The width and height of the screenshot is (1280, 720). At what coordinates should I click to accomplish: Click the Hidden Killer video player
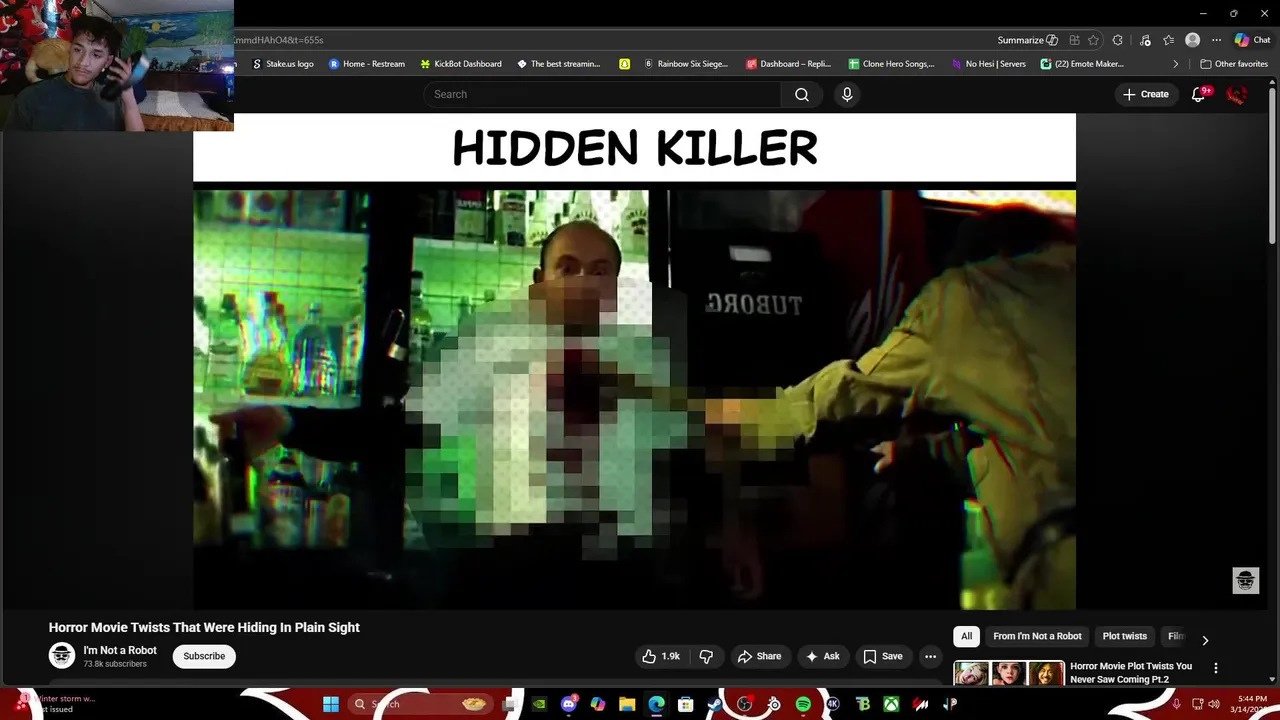tap(634, 361)
